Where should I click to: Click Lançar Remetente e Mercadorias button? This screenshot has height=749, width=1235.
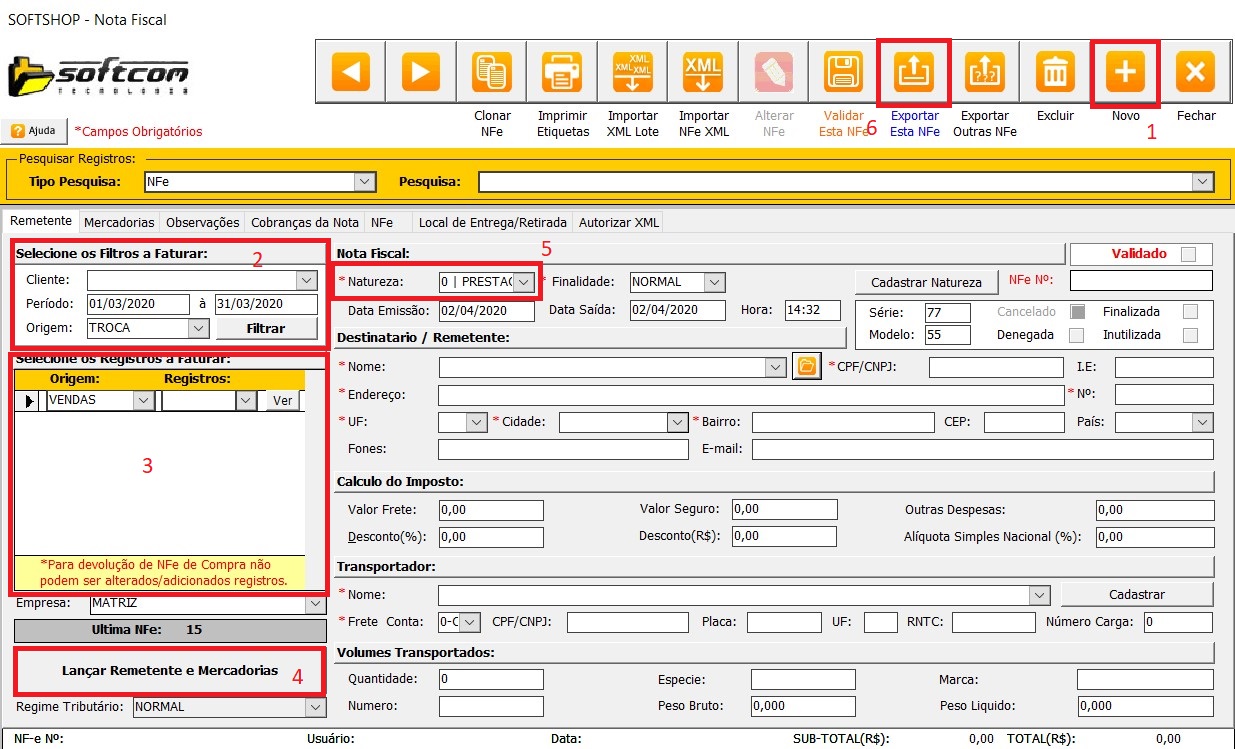170,671
